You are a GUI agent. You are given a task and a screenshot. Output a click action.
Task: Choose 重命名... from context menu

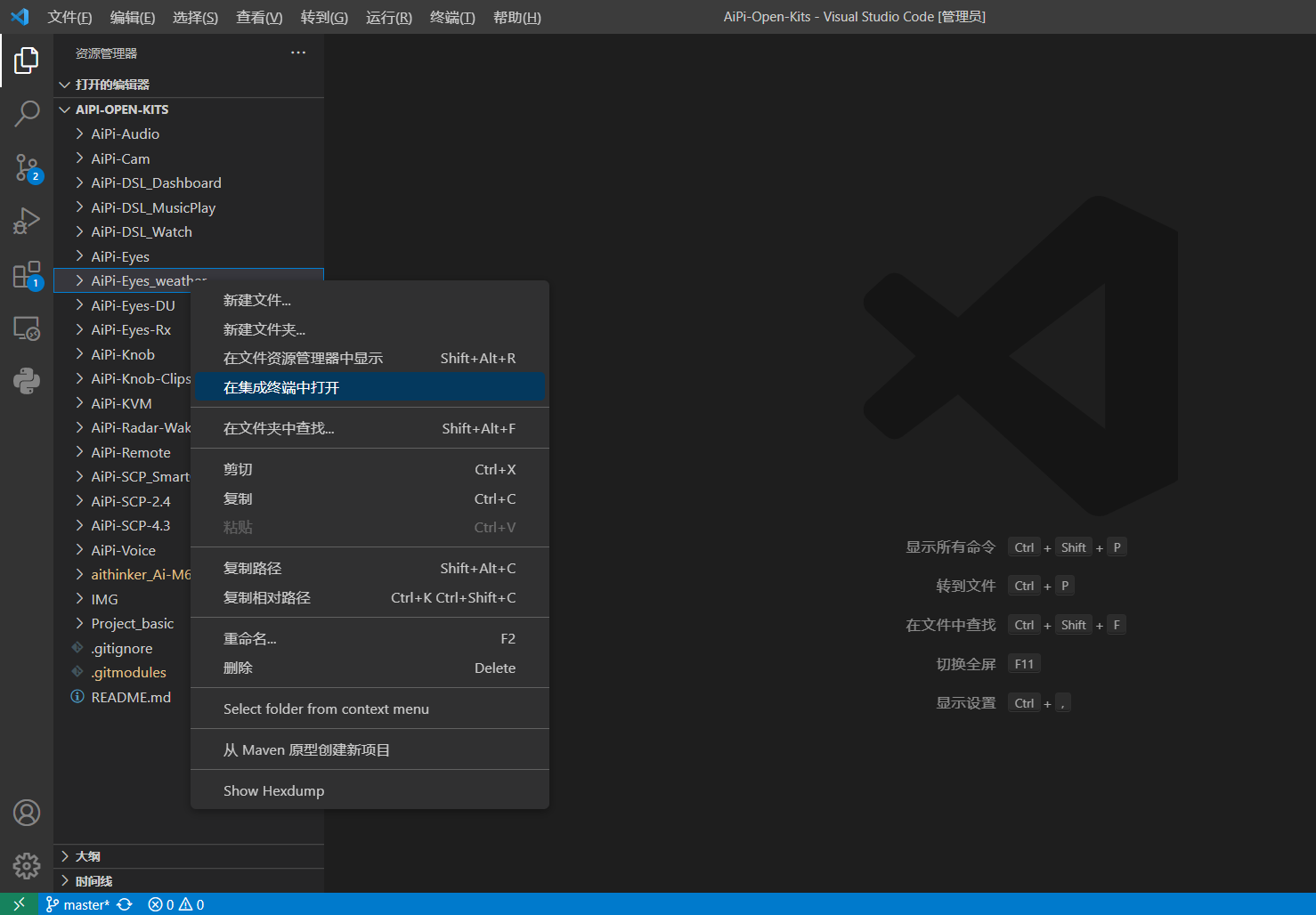point(370,638)
